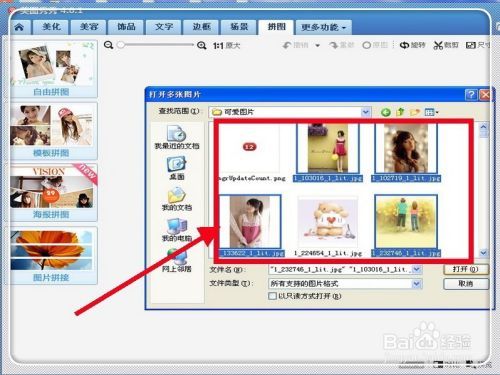Screen dimensions: 500x375
Task: Open 我的文档 location
Action: pyautogui.click(x=177, y=199)
